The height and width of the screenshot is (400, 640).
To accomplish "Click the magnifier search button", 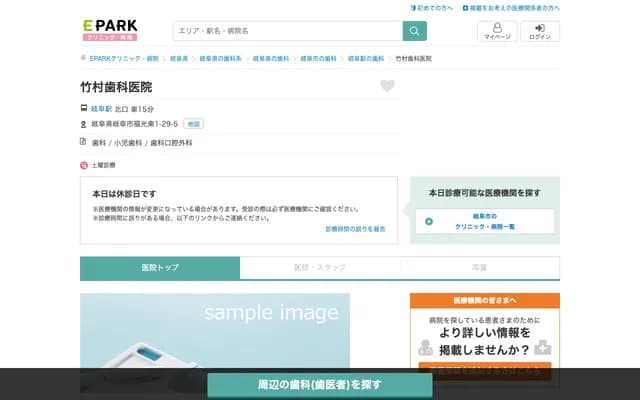I will tap(415, 31).
